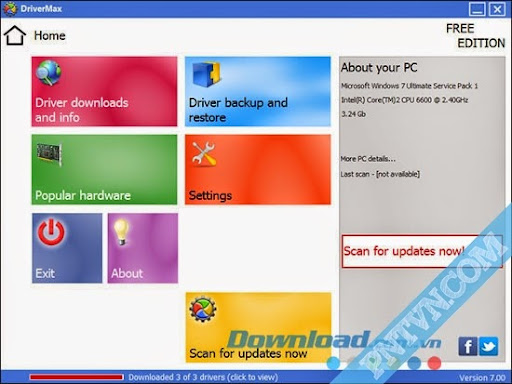512x384 pixels.
Task: Open the About tile label
Action: [127, 273]
